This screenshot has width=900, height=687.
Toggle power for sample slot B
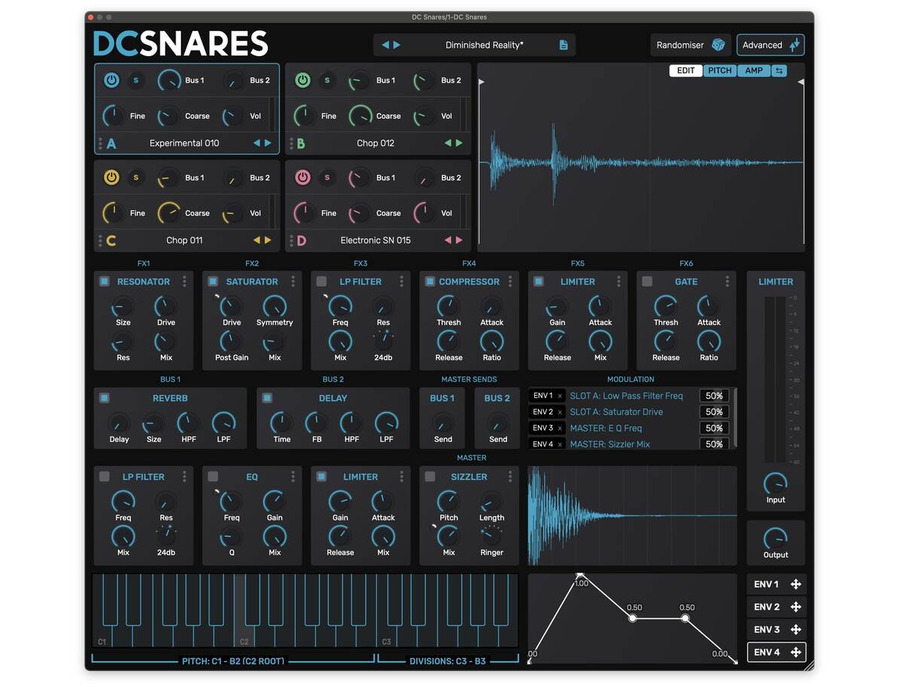pos(302,80)
